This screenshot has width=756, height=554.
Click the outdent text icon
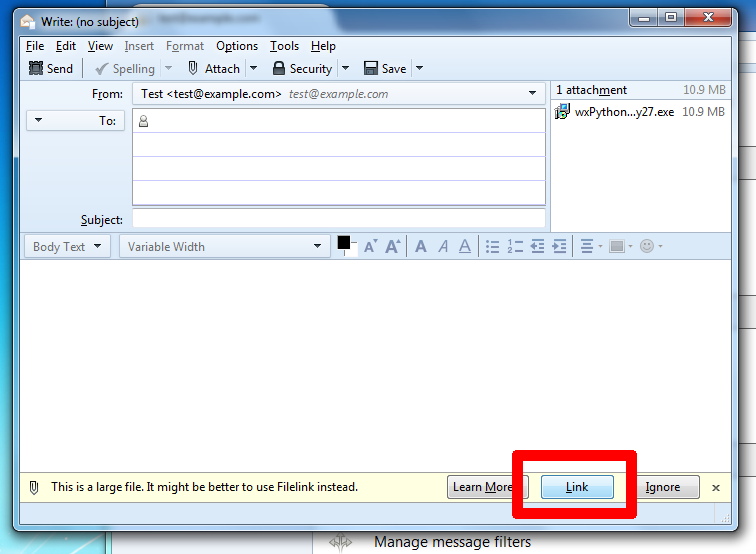coord(537,246)
